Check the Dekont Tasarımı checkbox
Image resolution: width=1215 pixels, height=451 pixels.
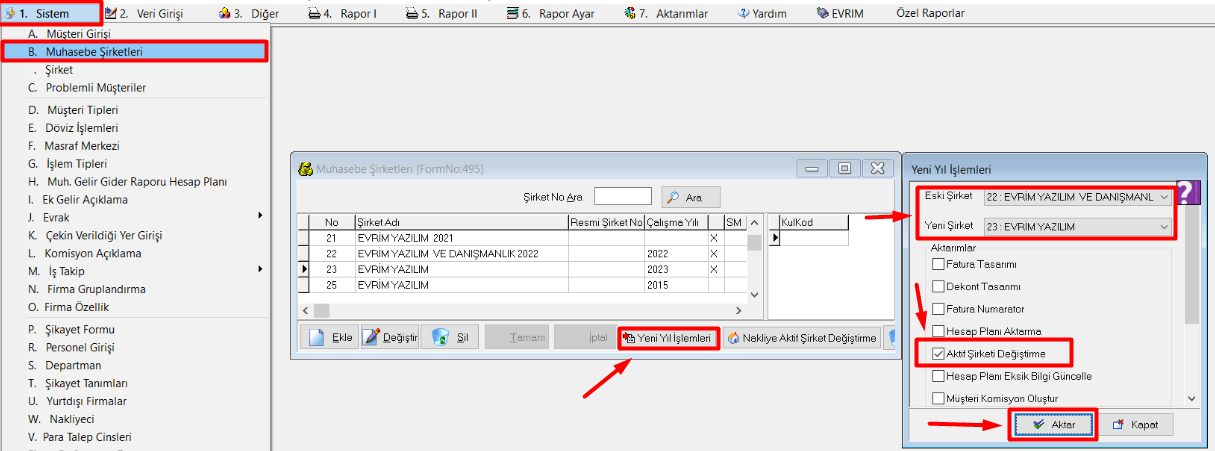pyautogui.click(x=938, y=286)
